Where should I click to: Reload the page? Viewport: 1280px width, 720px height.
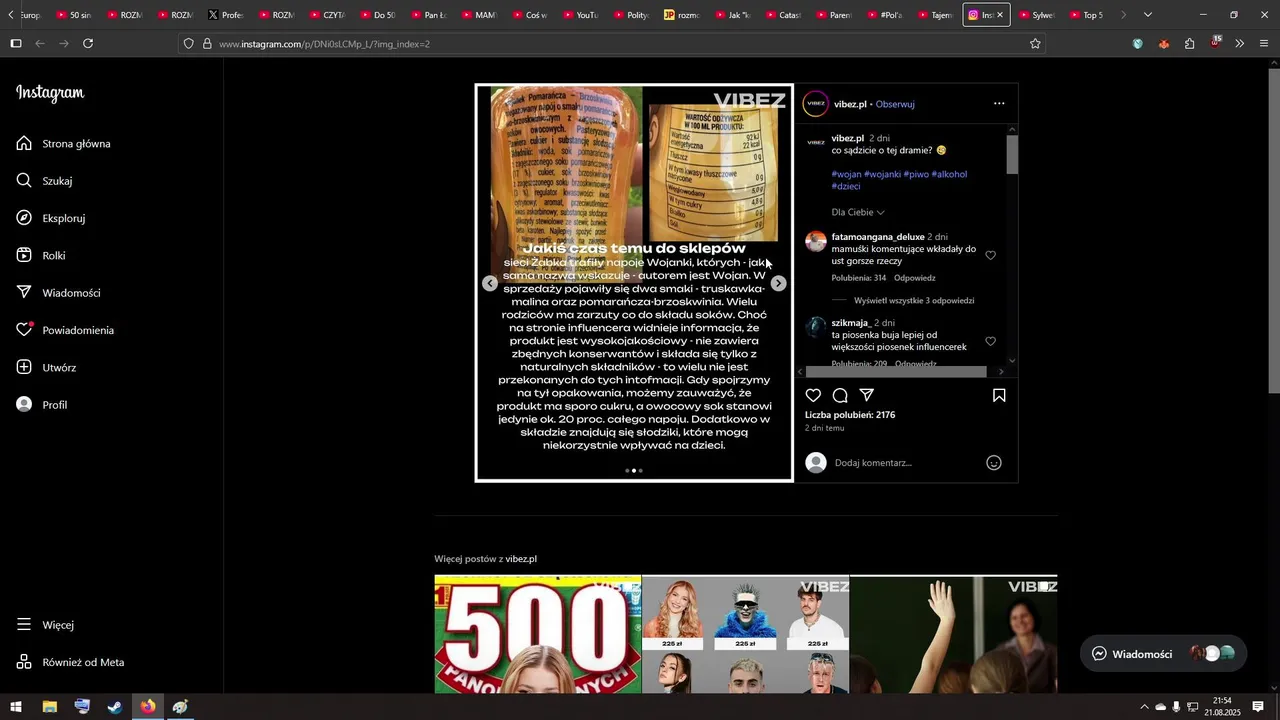(88, 44)
